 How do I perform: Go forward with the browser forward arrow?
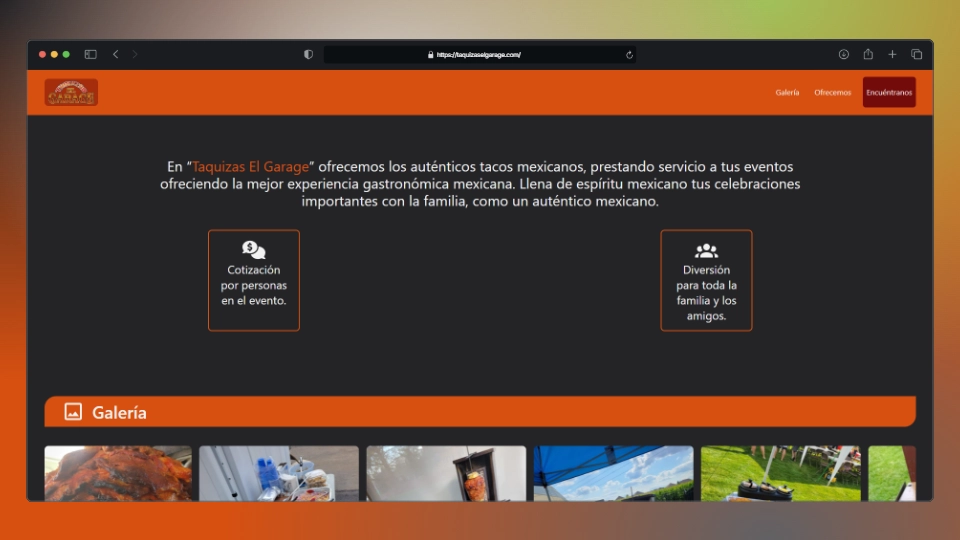(135, 54)
